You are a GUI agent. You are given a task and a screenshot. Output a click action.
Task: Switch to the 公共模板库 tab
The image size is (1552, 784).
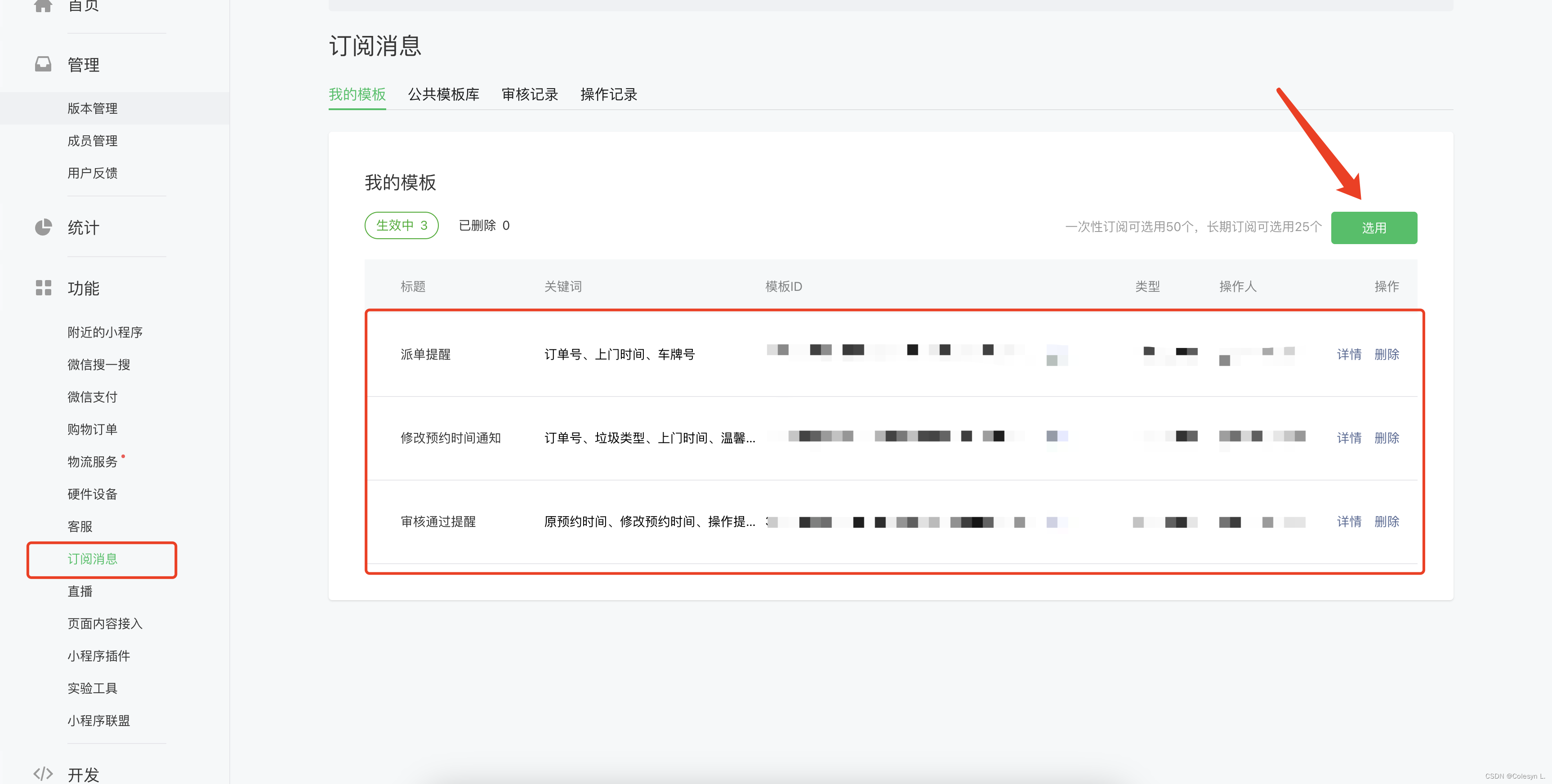point(443,94)
